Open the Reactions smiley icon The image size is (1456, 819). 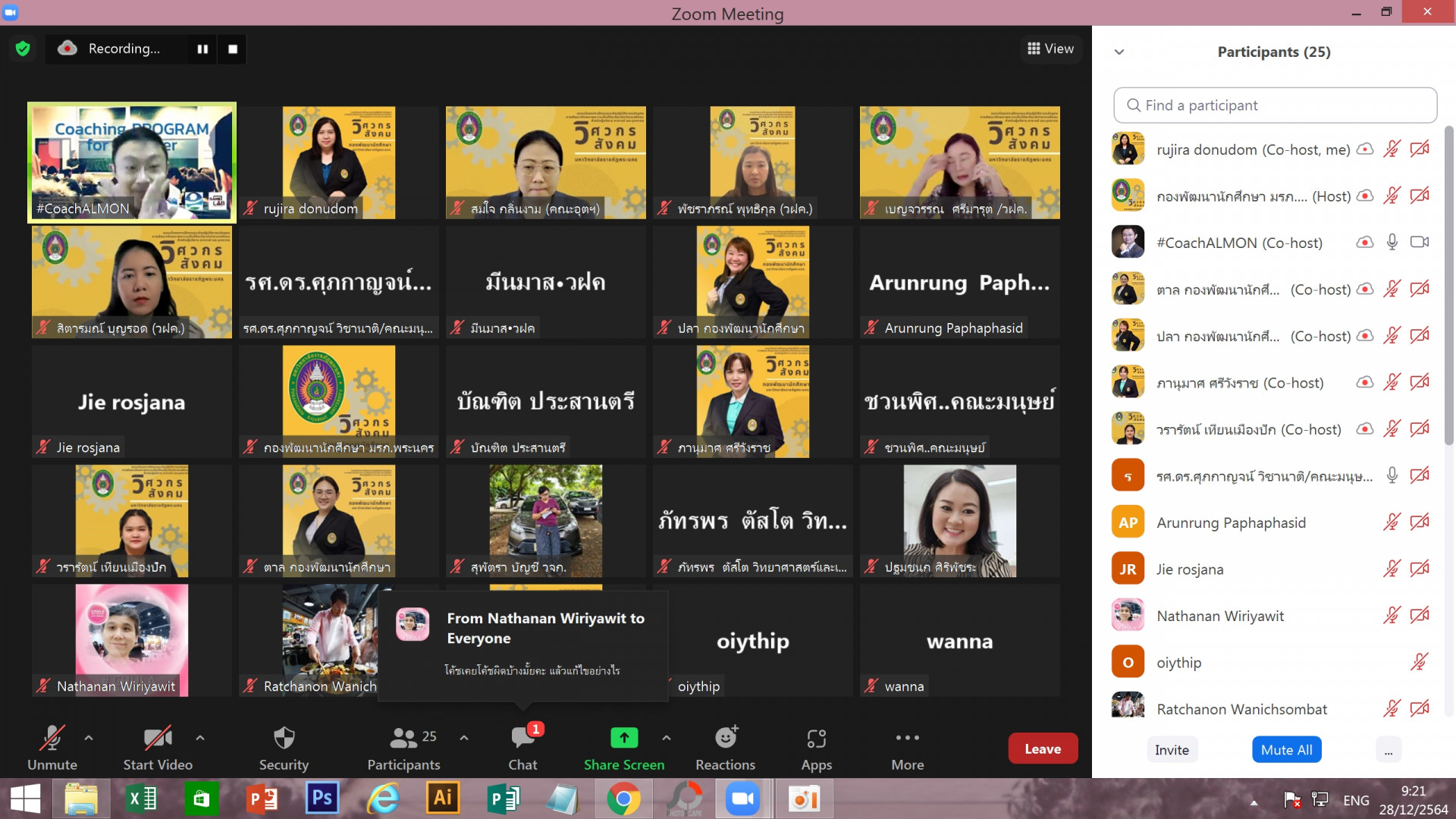point(726,738)
